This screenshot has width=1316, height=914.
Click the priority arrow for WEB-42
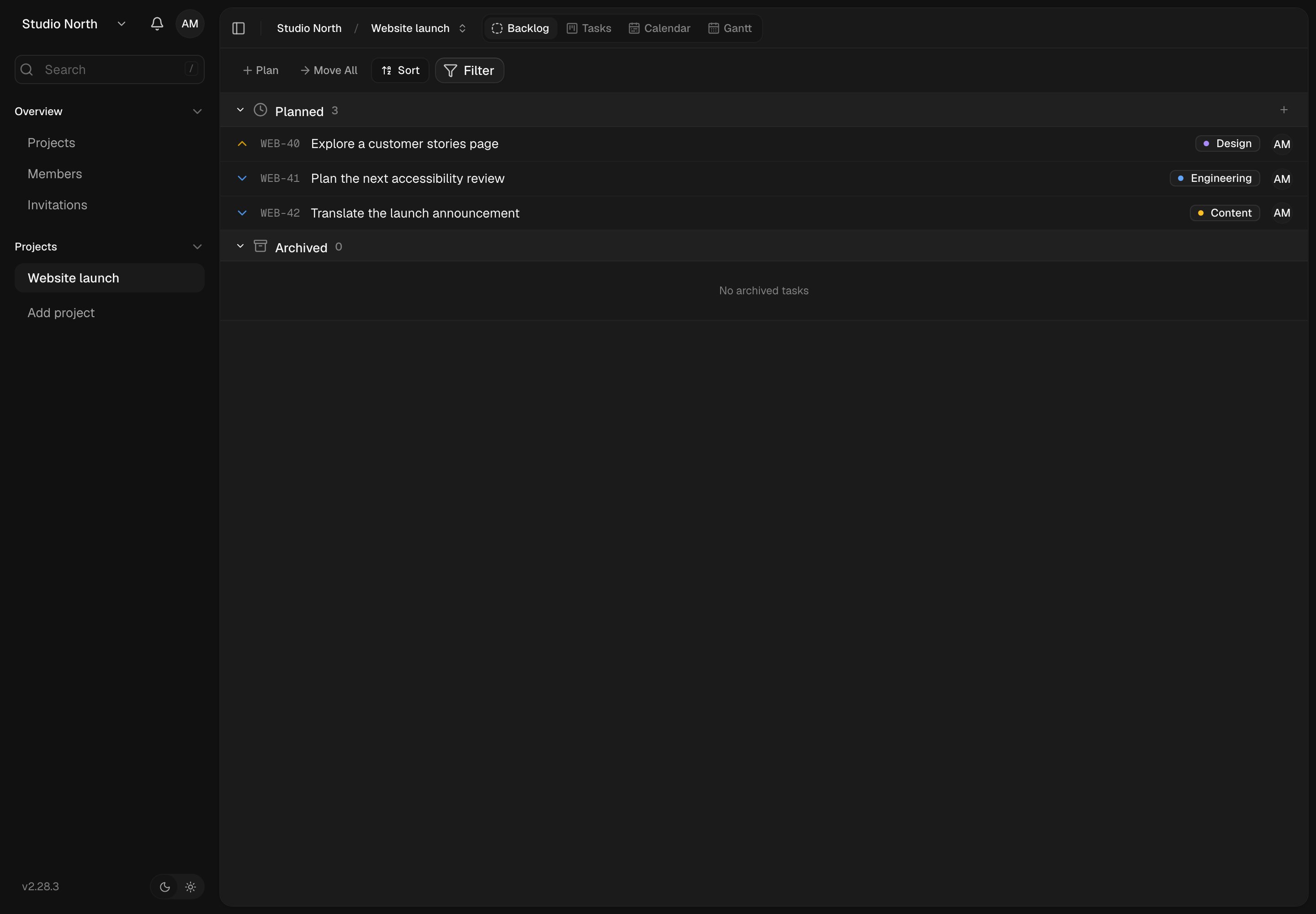[242, 213]
